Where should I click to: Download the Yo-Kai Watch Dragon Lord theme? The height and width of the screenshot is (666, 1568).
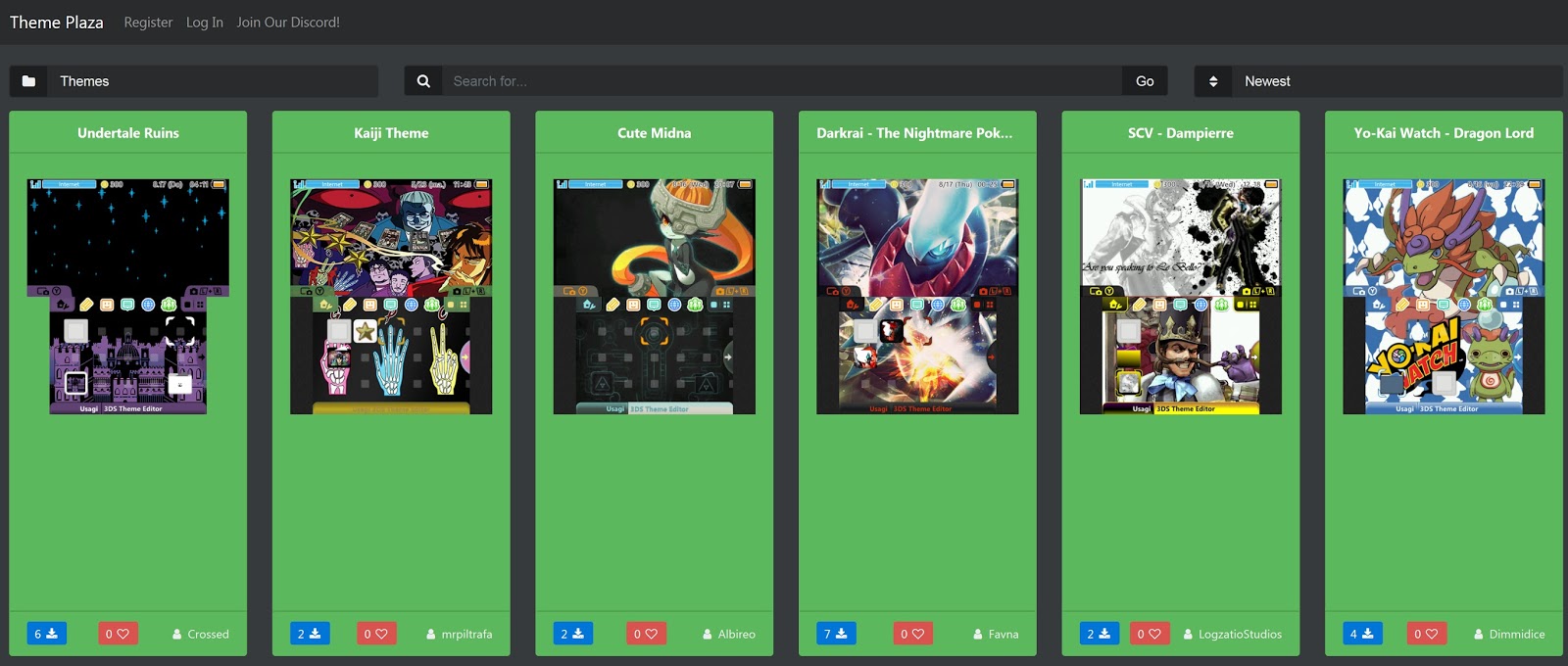pyautogui.click(x=1362, y=634)
